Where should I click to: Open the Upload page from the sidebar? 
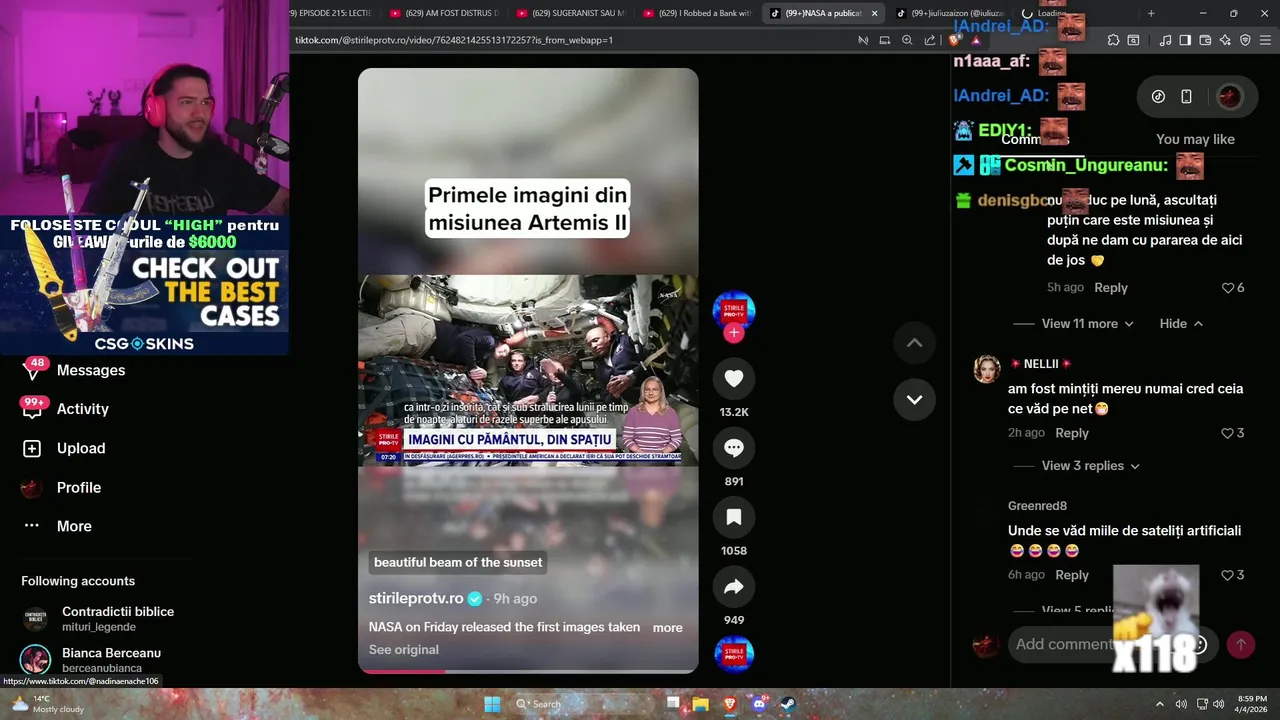click(65, 448)
